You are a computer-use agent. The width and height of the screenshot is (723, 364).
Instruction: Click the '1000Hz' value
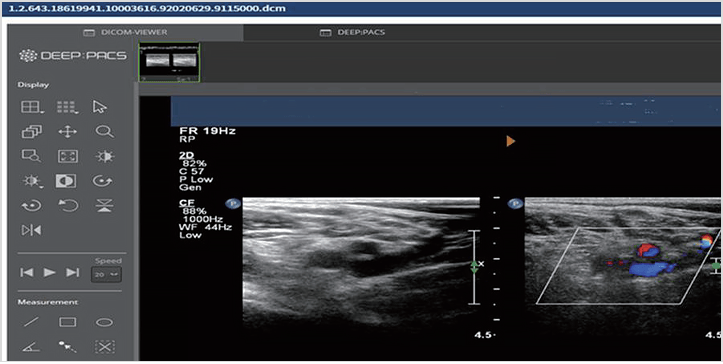[x=203, y=219]
